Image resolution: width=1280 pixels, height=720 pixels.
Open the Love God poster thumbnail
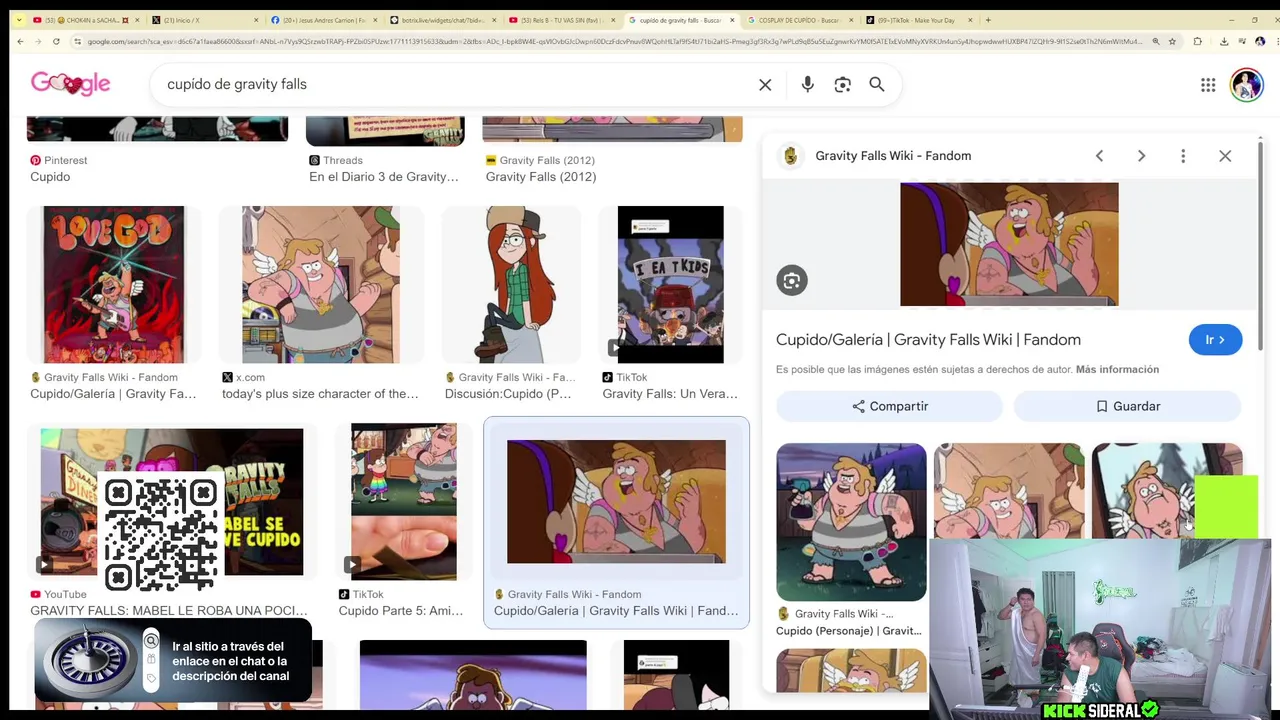point(113,285)
